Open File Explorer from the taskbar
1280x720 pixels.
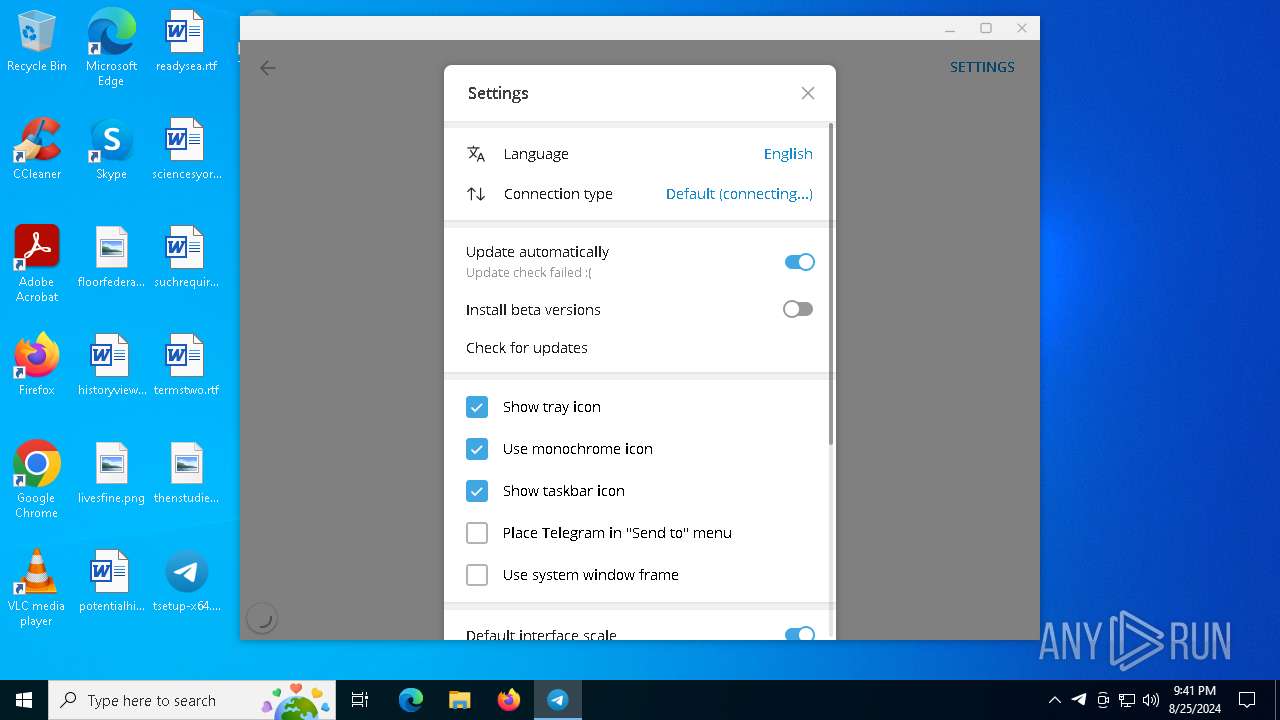point(459,700)
